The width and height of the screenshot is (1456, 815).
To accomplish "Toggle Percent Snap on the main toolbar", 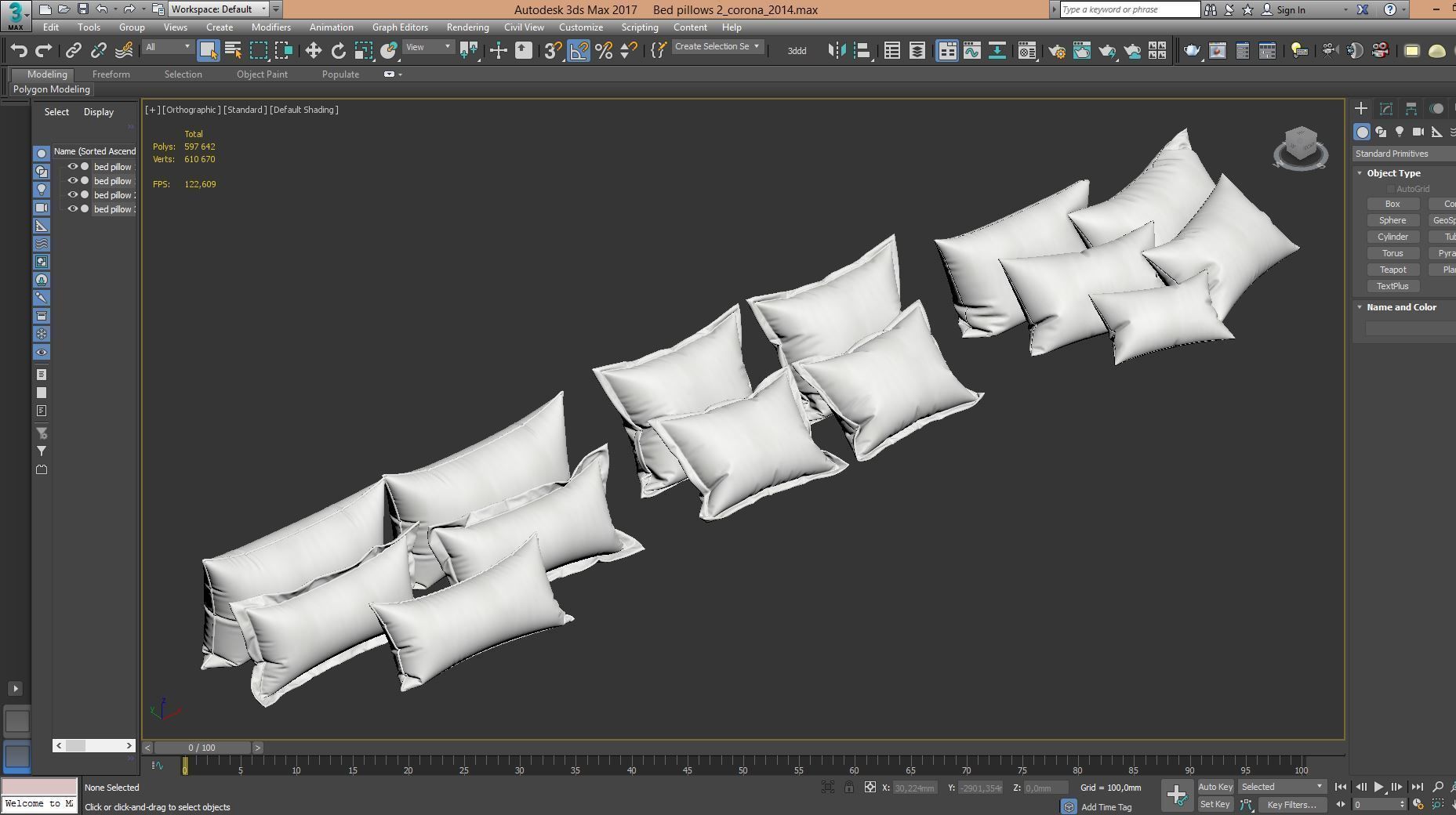I will pyautogui.click(x=604, y=51).
